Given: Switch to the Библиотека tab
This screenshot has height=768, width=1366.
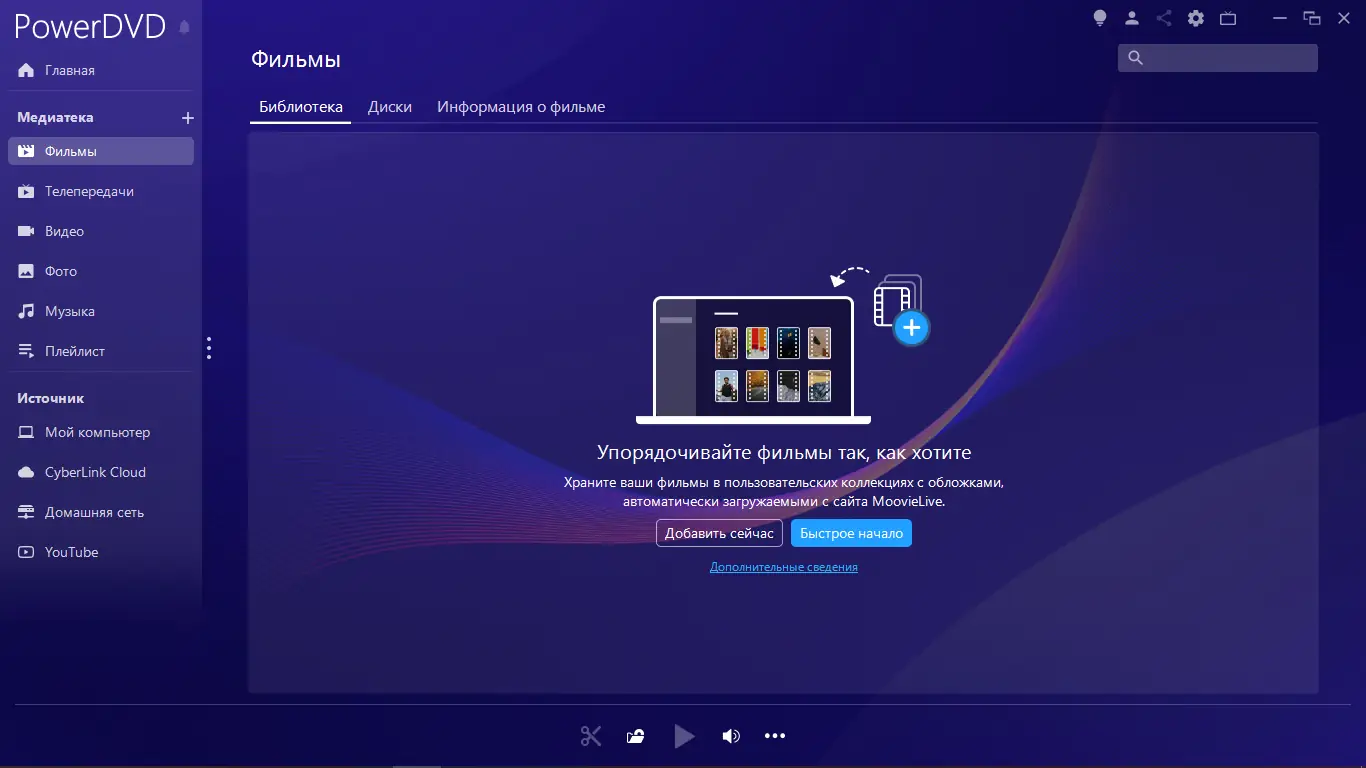Looking at the screenshot, I should (301, 107).
